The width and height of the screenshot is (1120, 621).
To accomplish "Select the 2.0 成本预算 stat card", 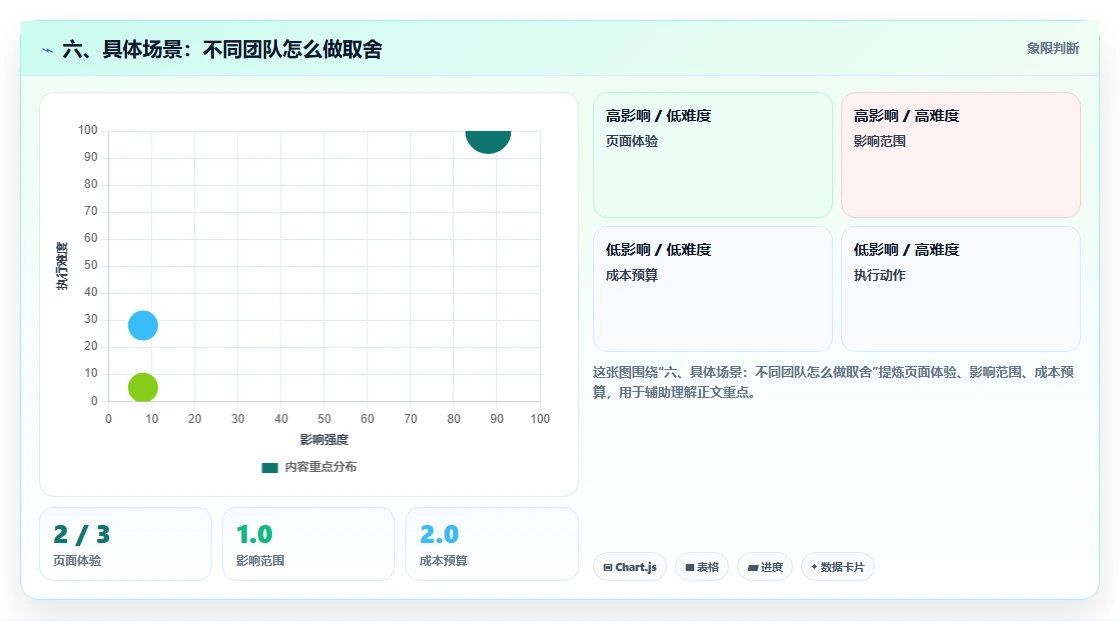I will (x=491, y=544).
